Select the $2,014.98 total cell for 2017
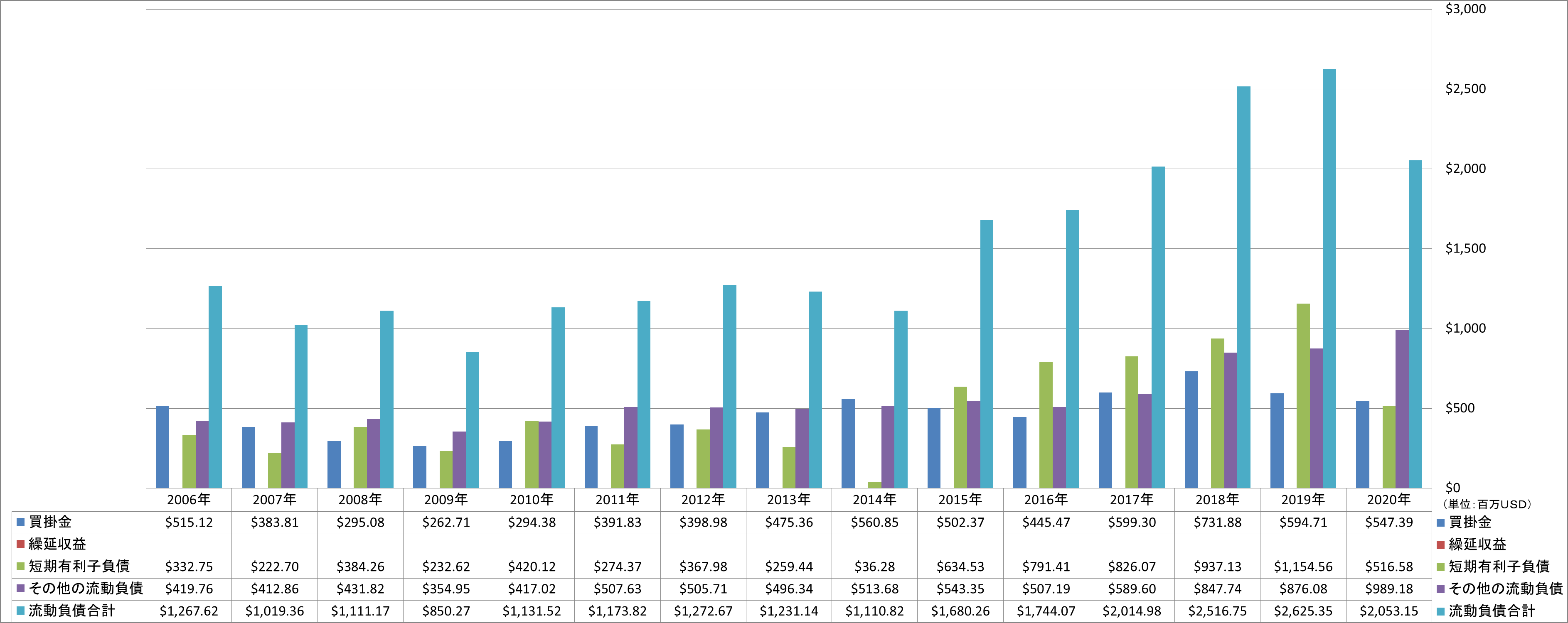Viewport: 1568px width, 623px height. 1132,611
